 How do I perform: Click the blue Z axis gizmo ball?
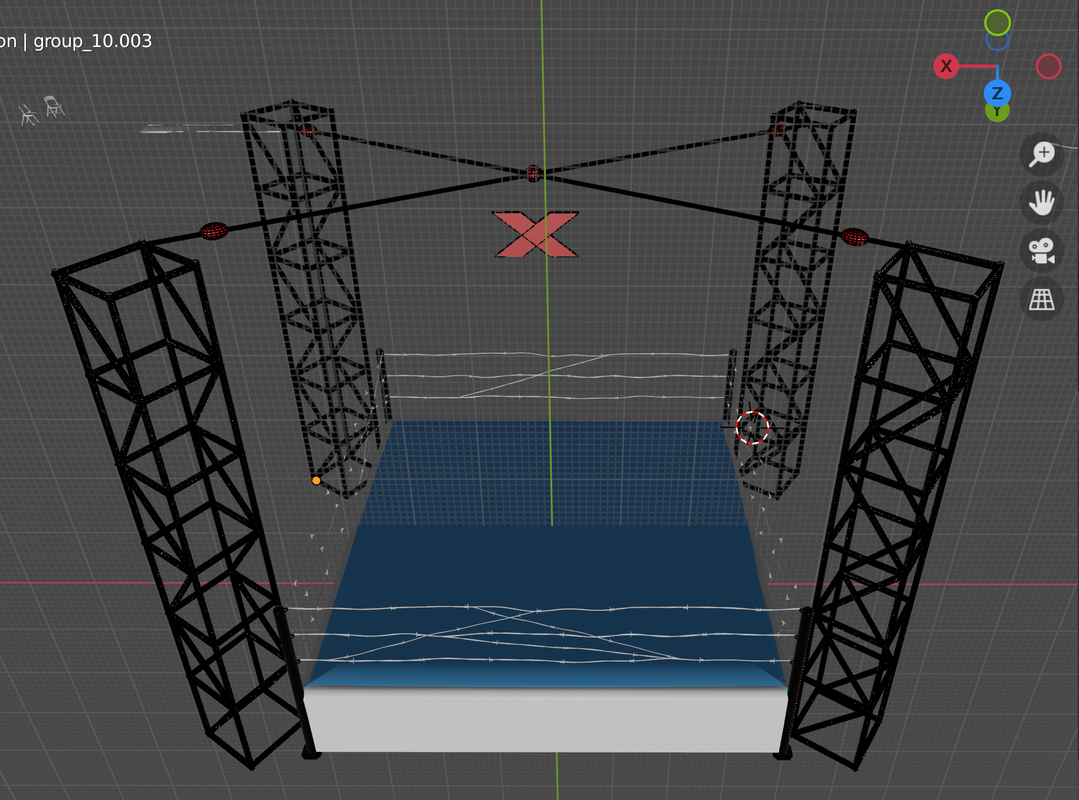click(997, 93)
